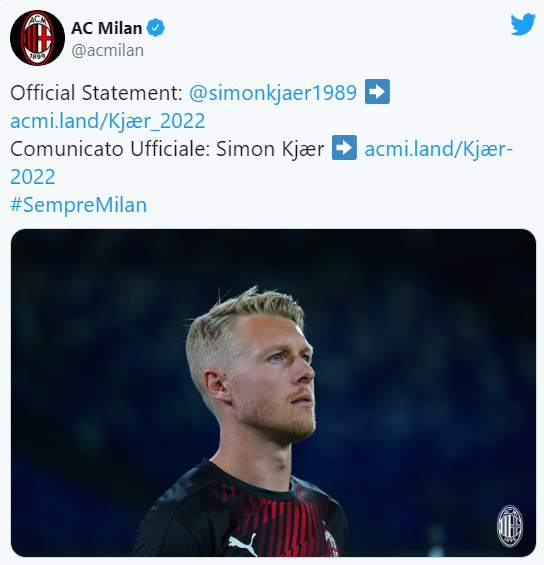Screen dimensions: 544x565
Task: Click the blue verified checkmark badge
Action: pyautogui.click(x=156, y=28)
